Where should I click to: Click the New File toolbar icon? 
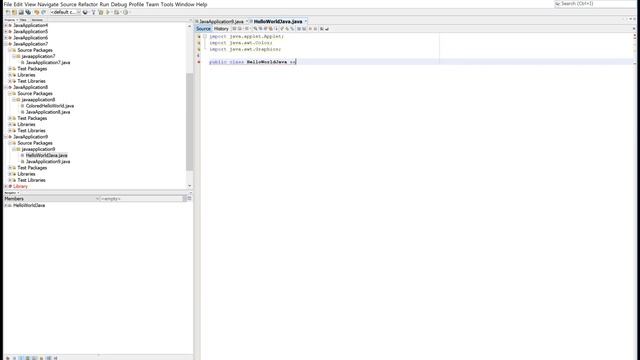click(7, 12)
